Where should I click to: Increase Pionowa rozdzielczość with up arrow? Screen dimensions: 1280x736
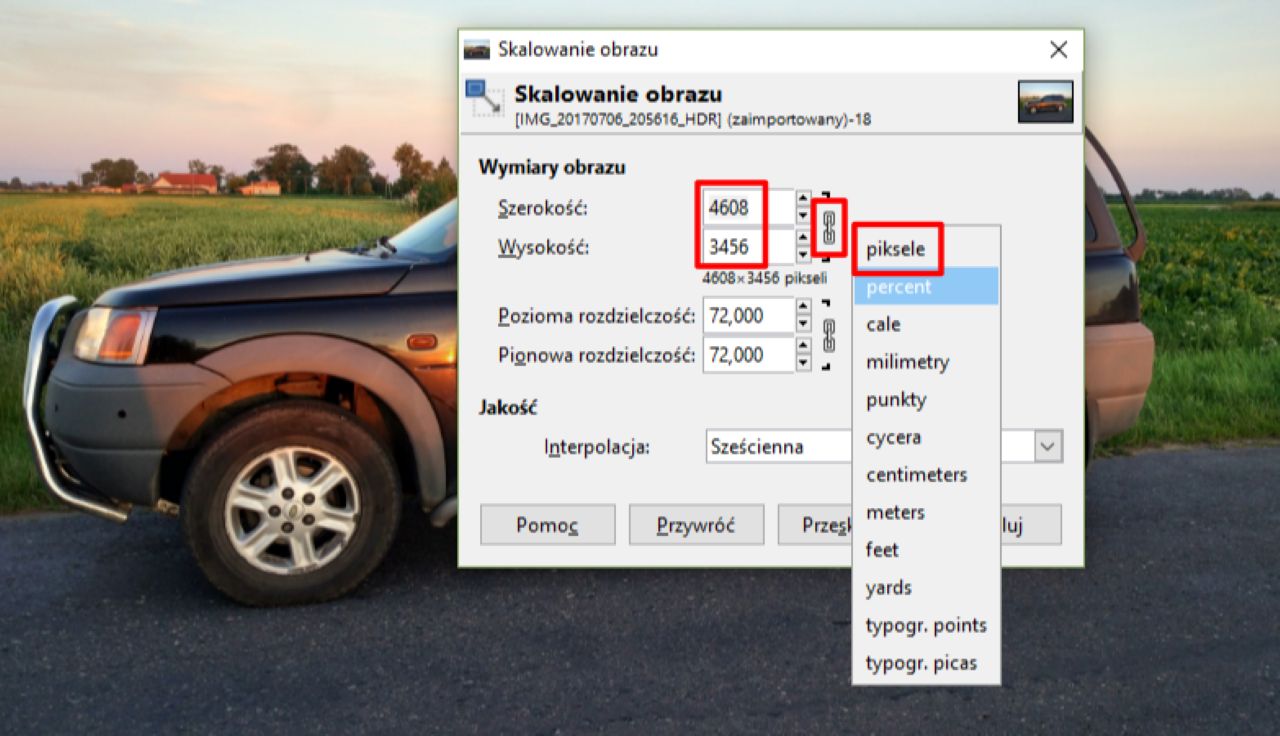tap(803, 346)
